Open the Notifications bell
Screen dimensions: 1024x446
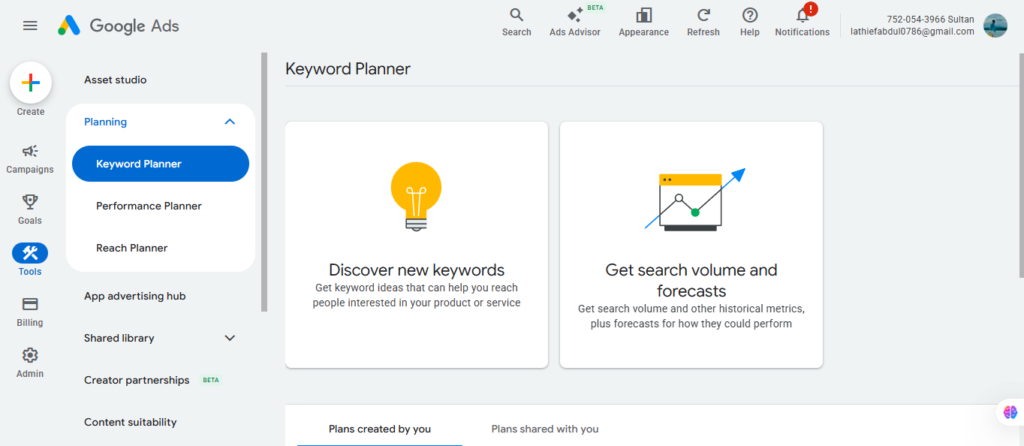[802, 22]
